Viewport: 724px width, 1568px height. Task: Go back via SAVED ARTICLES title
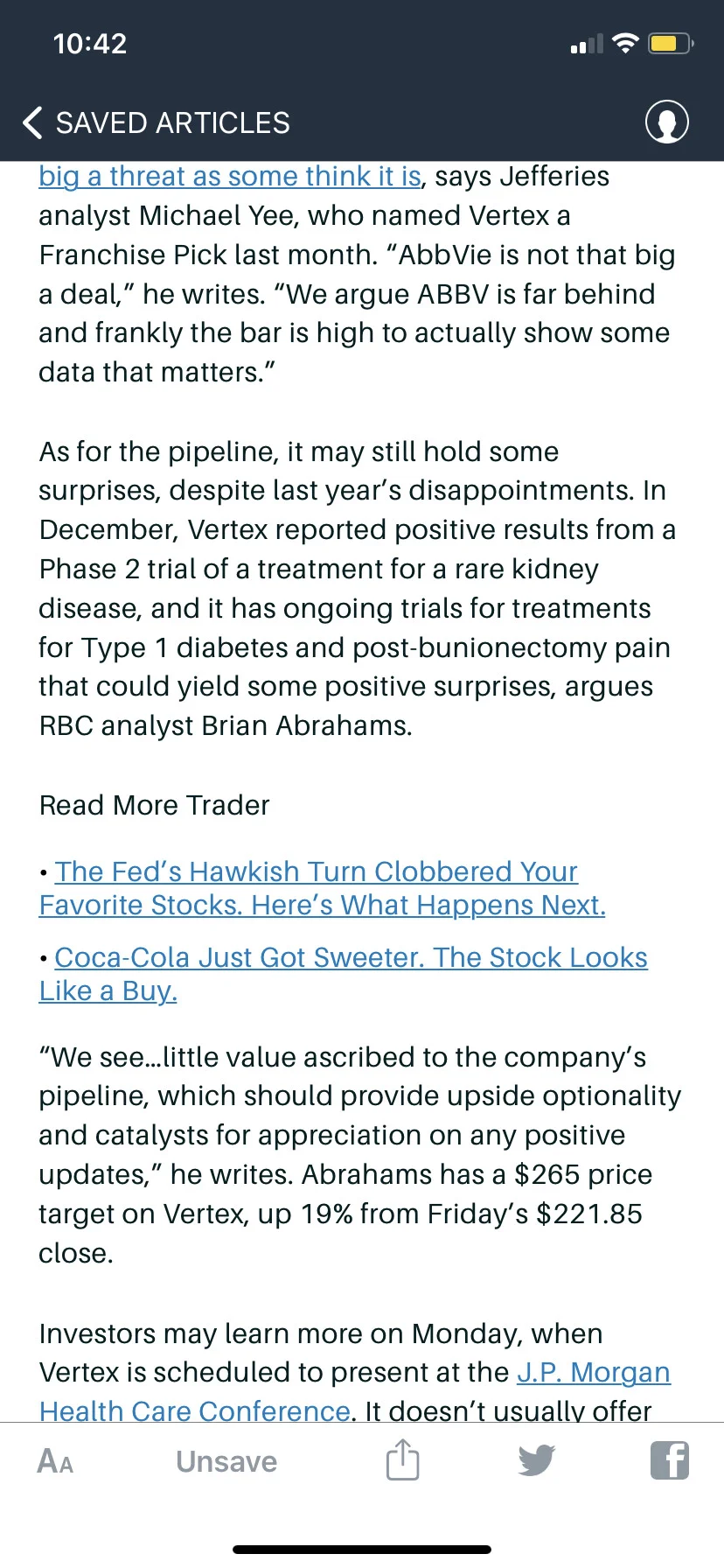tap(173, 122)
